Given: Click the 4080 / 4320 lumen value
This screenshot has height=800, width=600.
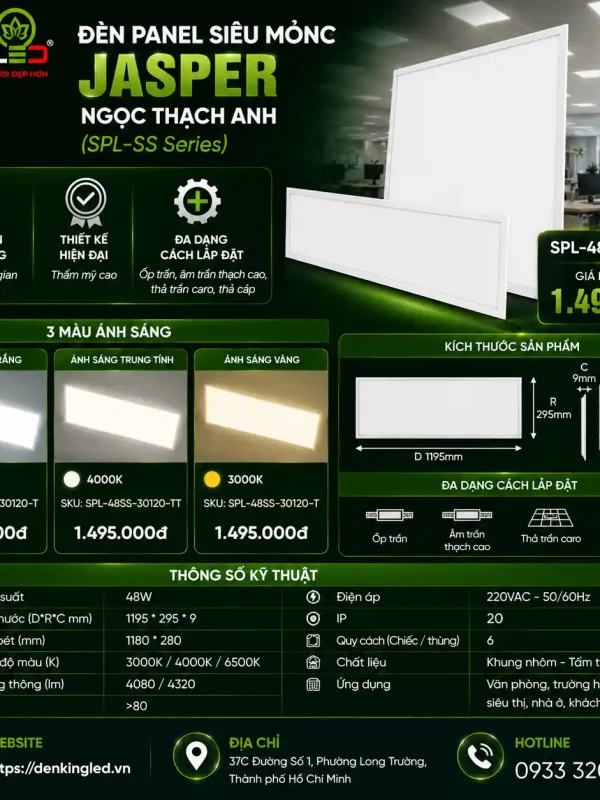Looking at the screenshot, I should click(x=161, y=684).
